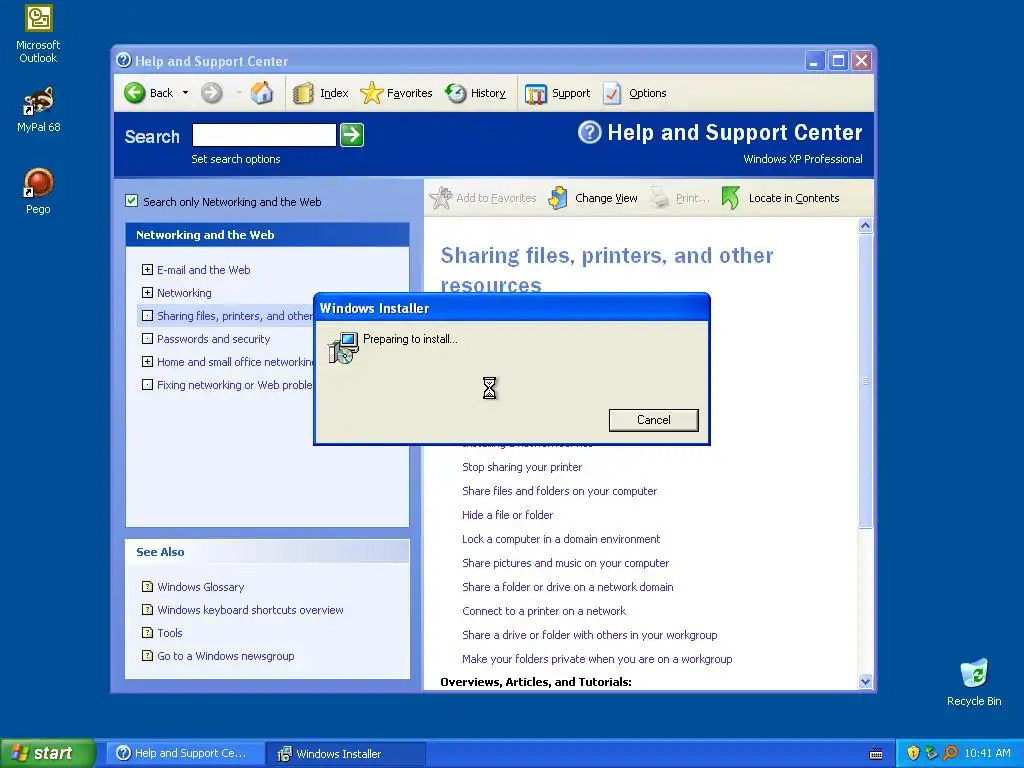Toggle Search only Networking and the Web
Image resolution: width=1024 pixels, height=768 pixels.
coord(132,201)
